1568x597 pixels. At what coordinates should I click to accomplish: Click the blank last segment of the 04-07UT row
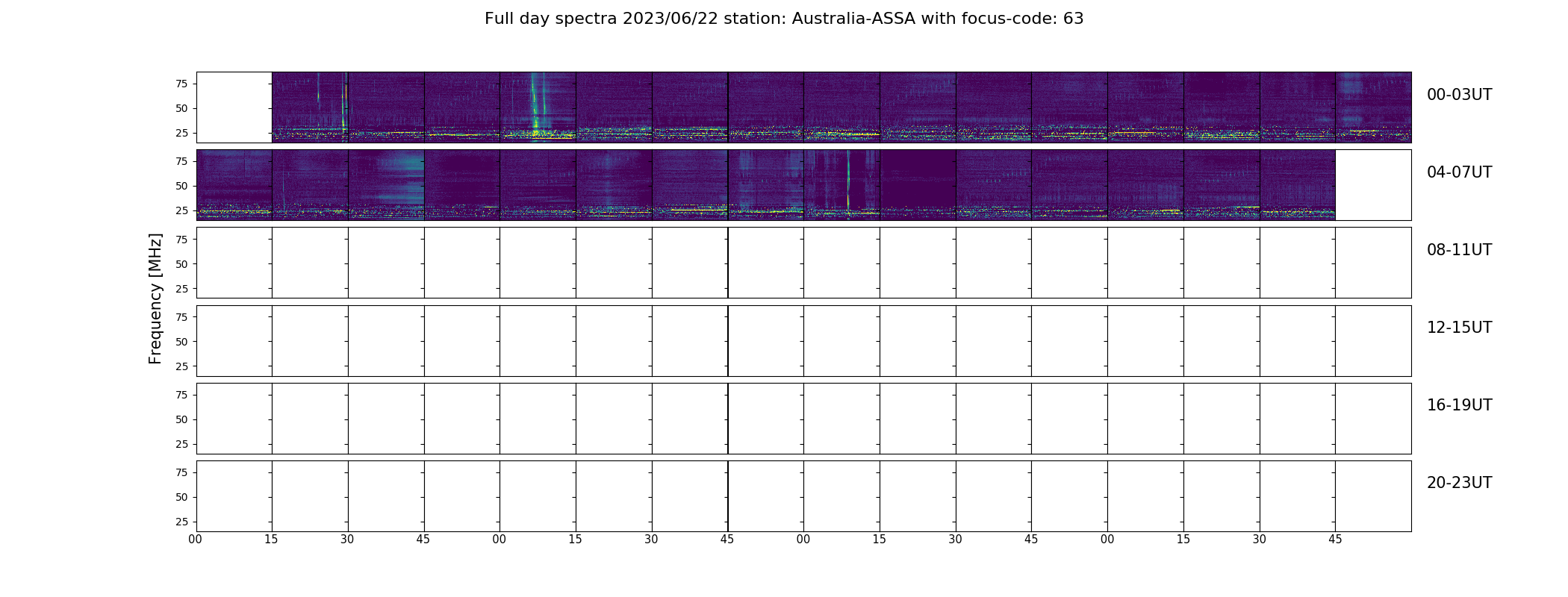tap(1373, 184)
